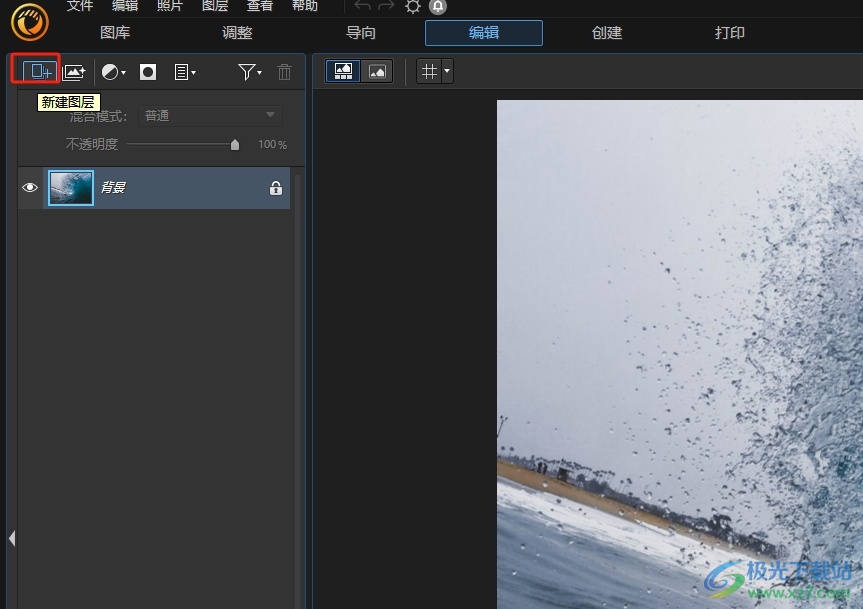
Task: Click the PhotoDirector logo icon
Action: click(30, 22)
